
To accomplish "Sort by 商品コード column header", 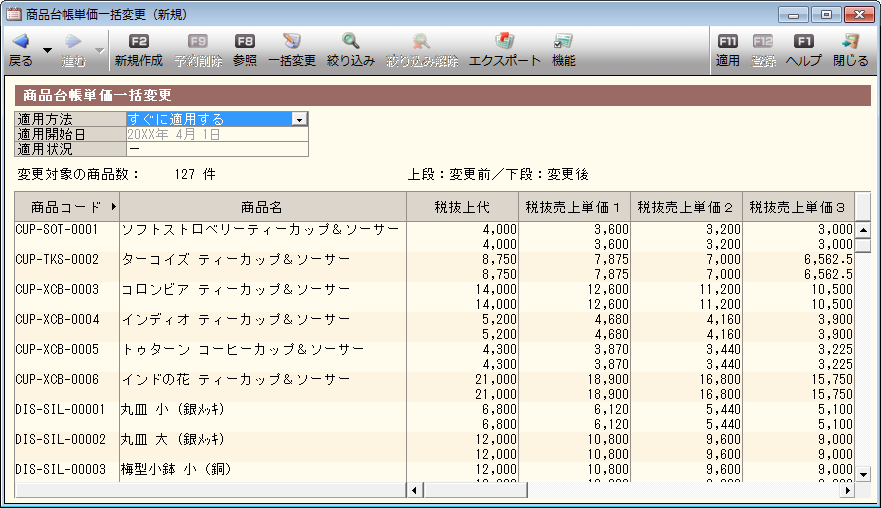I will click(x=67, y=207).
